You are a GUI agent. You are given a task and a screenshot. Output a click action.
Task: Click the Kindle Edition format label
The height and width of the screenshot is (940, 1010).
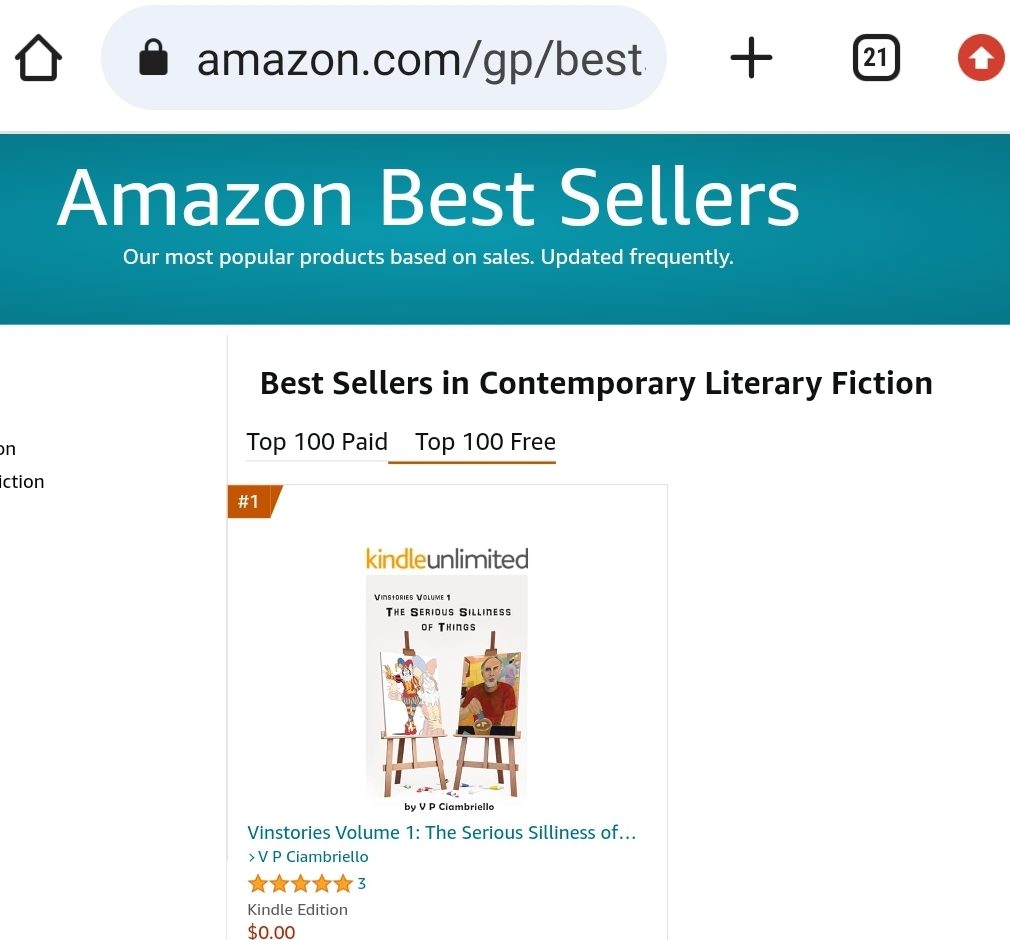coord(297,909)
